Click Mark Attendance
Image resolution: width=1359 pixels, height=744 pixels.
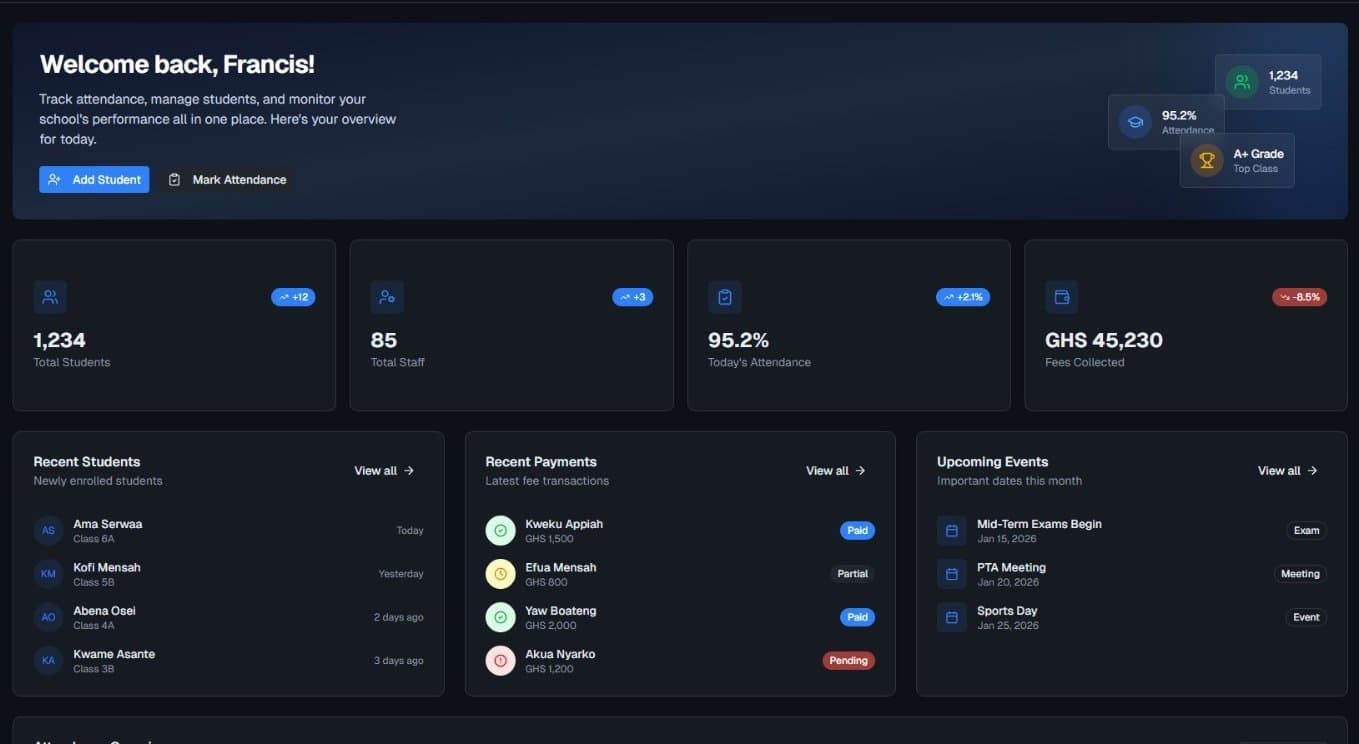click(x=227, y=179)
